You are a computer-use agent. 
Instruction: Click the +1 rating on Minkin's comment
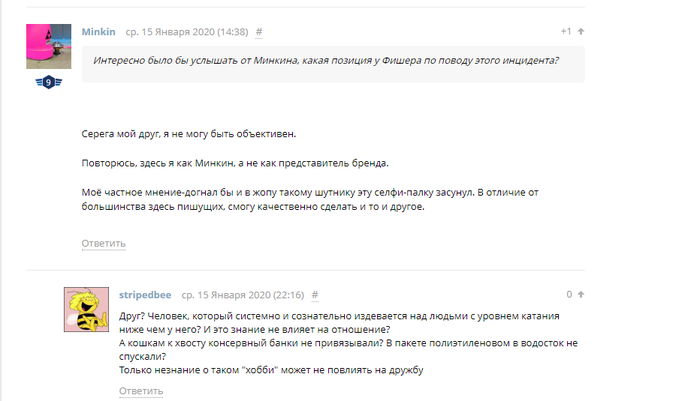(566, 32)
